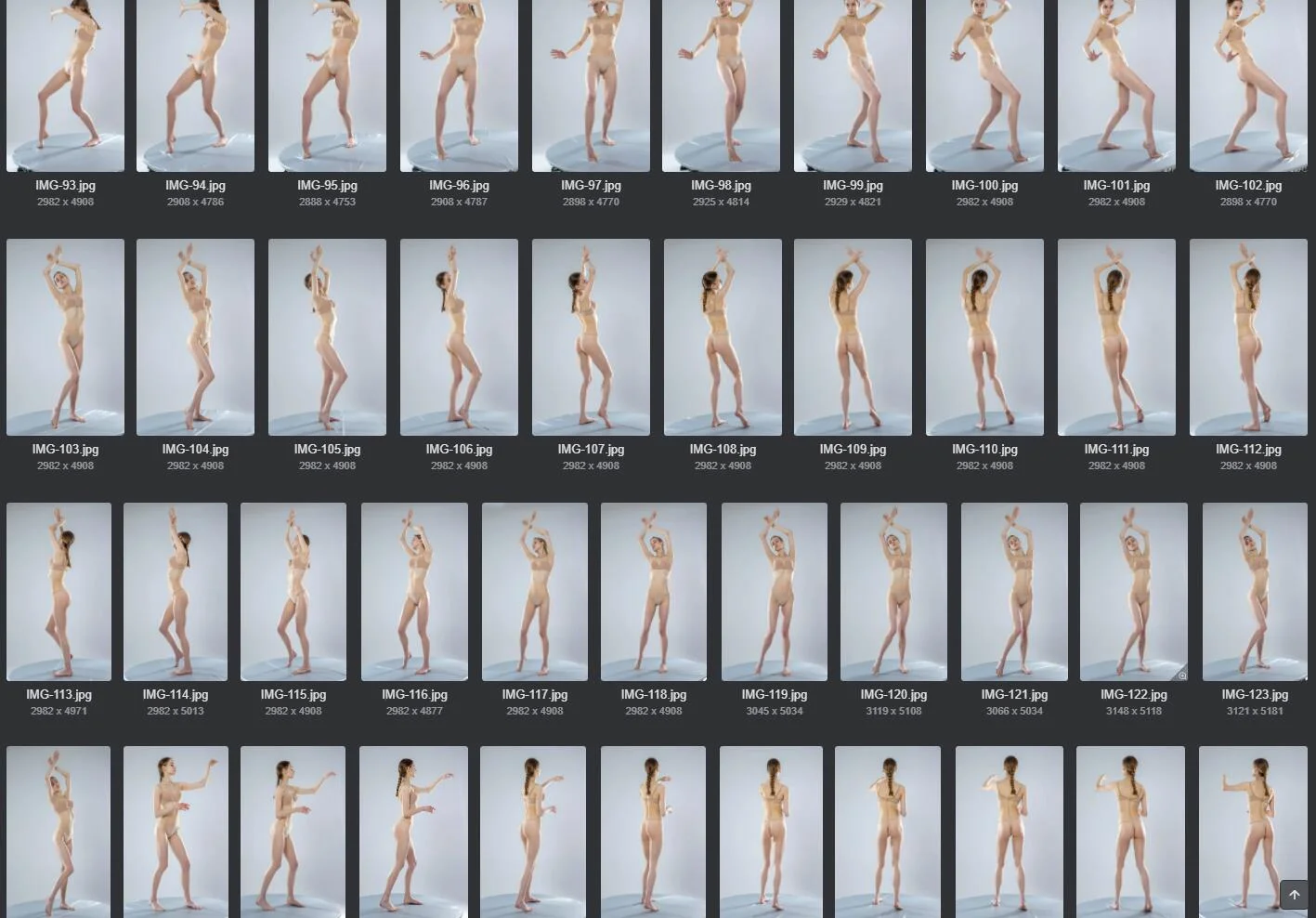Image resolution: width=1316 pixels, height=918 pixels.
Task: Click the IMG-94.jpg file name
Action: pyautogui.click(x=195, y=186)
